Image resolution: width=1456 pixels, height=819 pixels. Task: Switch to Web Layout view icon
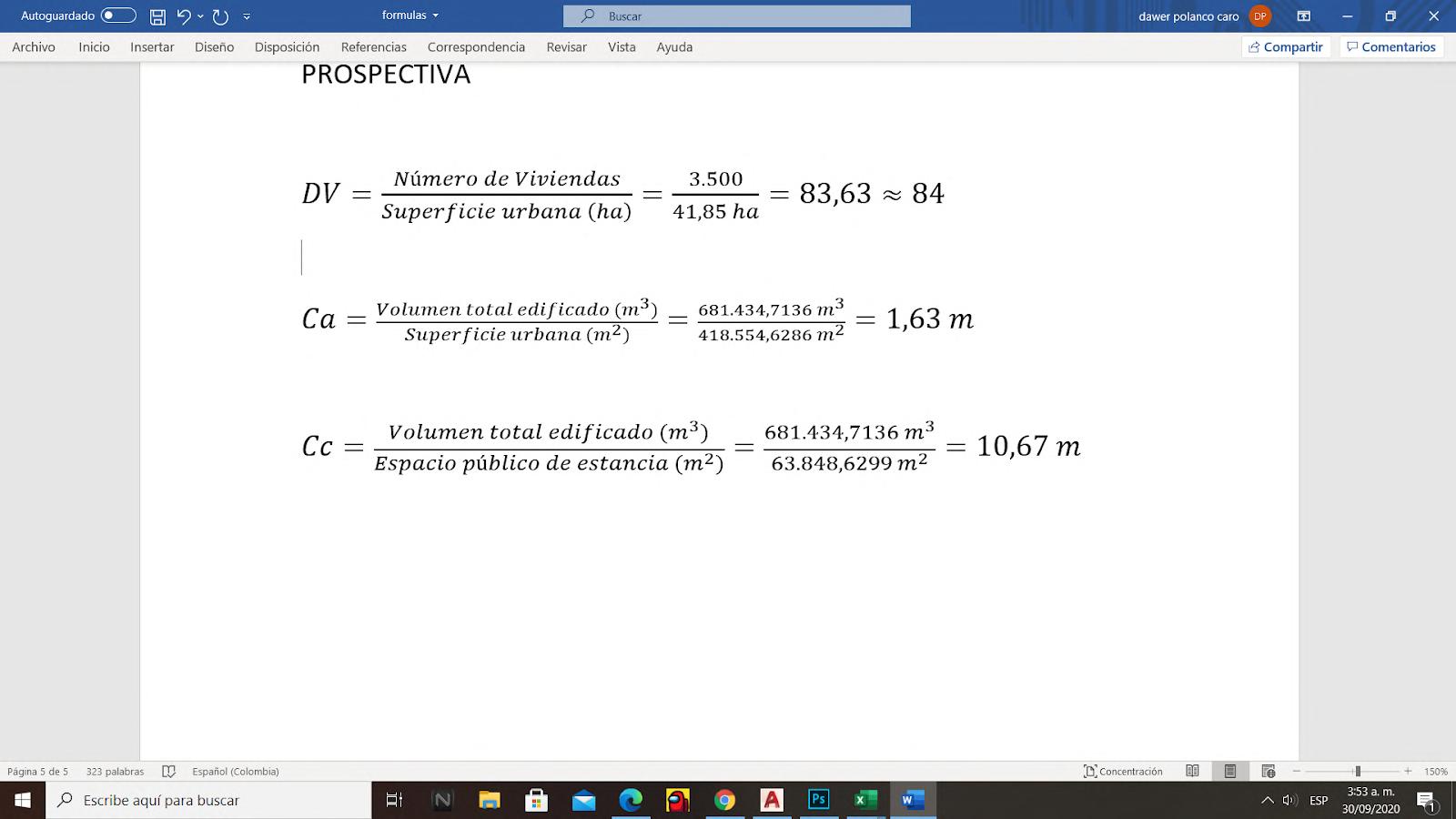[1269, 772]
